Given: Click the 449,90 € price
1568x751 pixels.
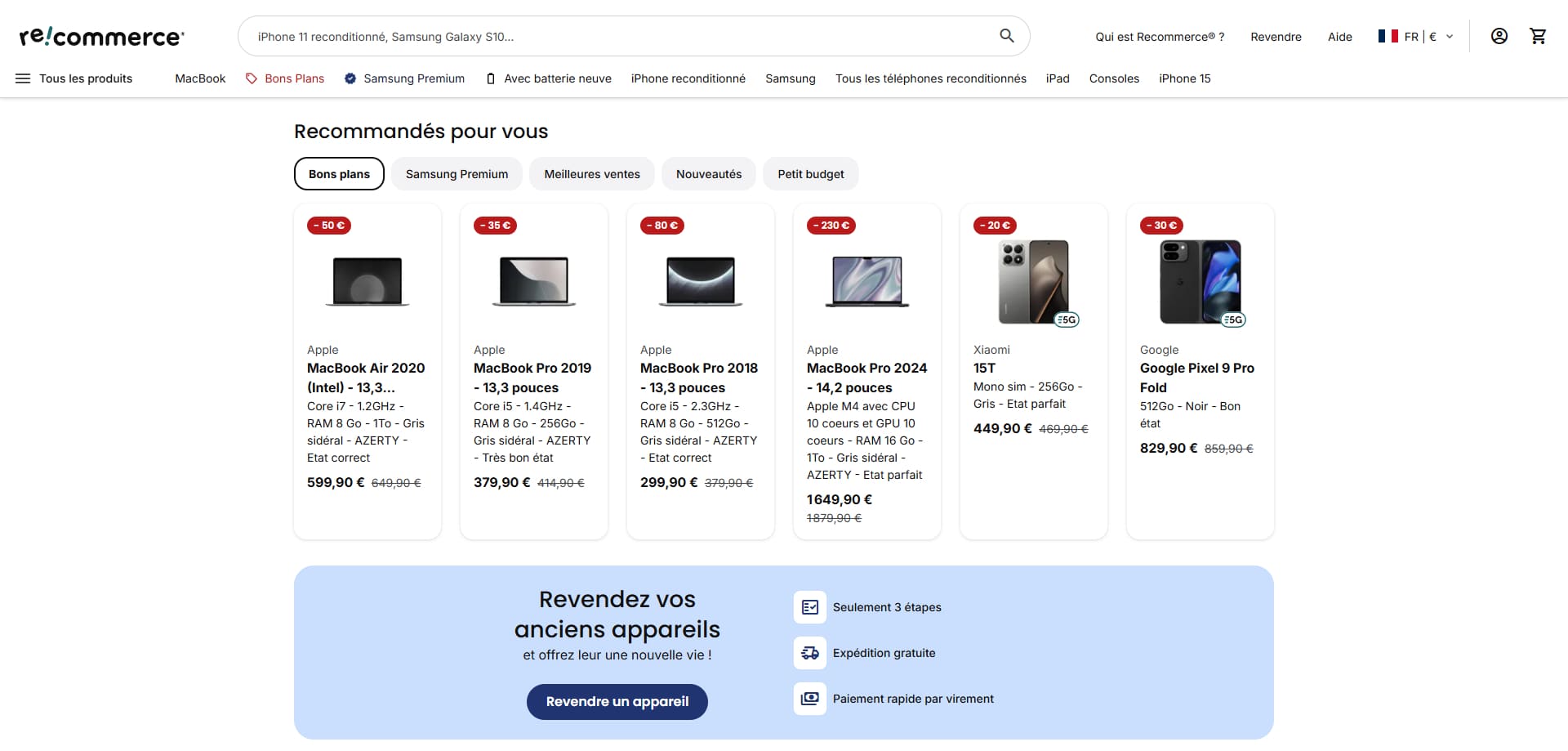Looking at the screenshot, I should [x=1003, y=428].
